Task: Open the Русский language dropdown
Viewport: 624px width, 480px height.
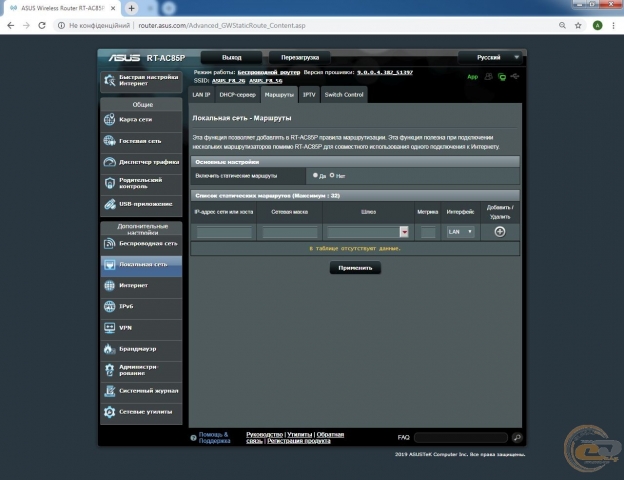Action: (x=491, y=58)
